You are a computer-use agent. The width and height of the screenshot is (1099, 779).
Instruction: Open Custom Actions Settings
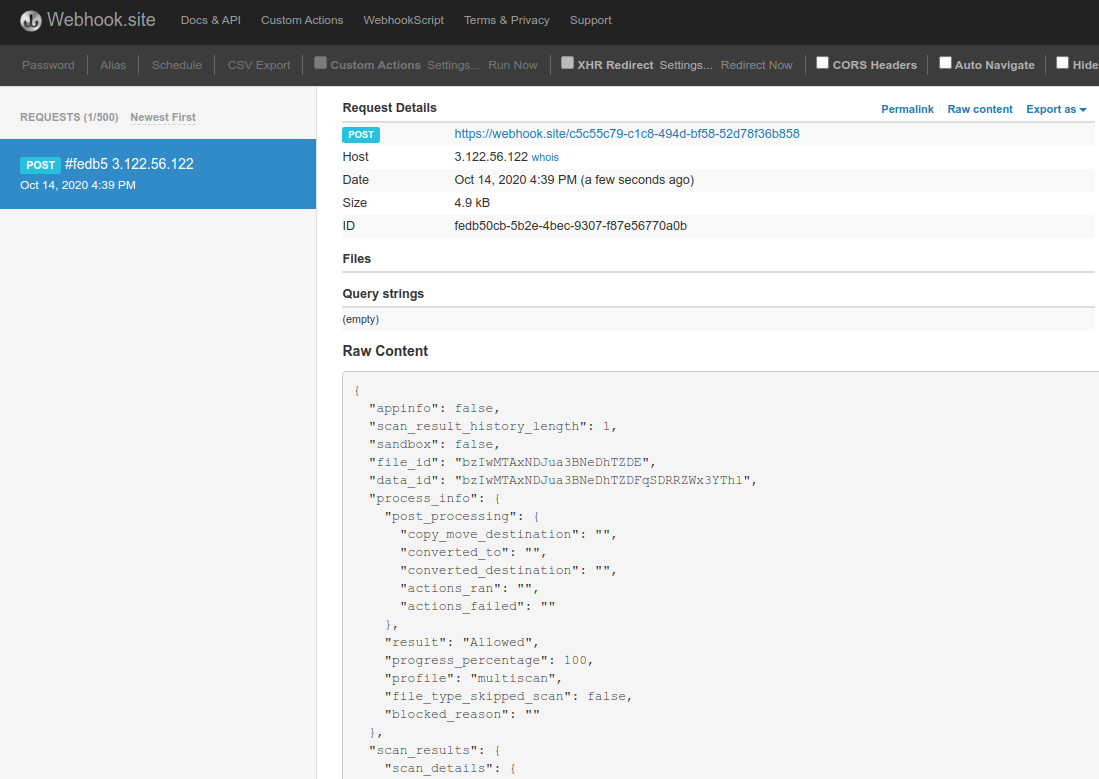pyautogui.click(x=453, y=65)
